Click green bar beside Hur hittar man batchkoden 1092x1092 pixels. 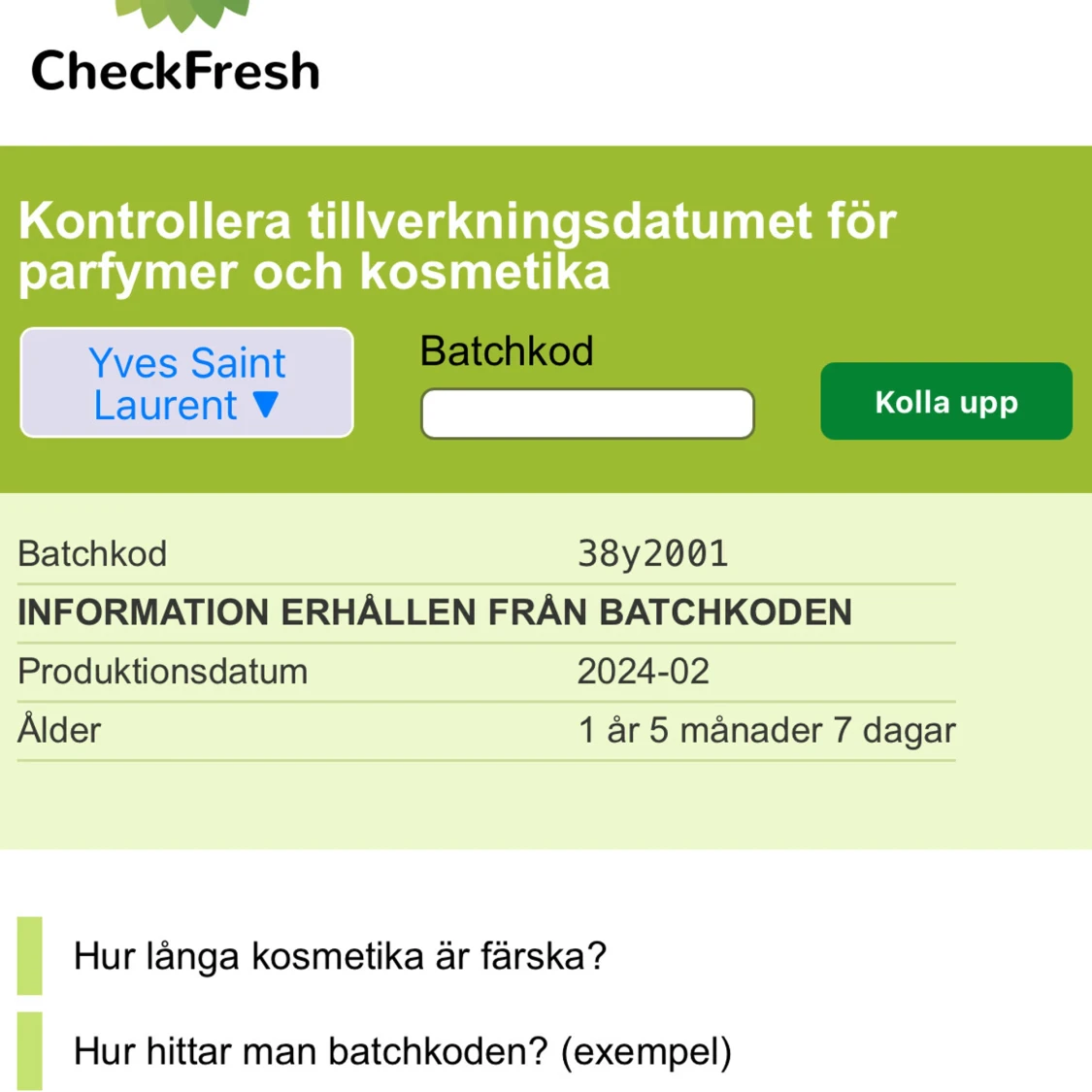coord(29,1051)
